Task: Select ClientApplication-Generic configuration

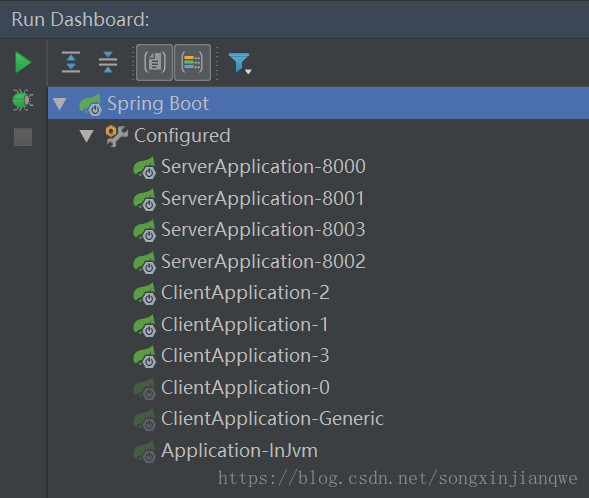Action: (x=272, y=419)
